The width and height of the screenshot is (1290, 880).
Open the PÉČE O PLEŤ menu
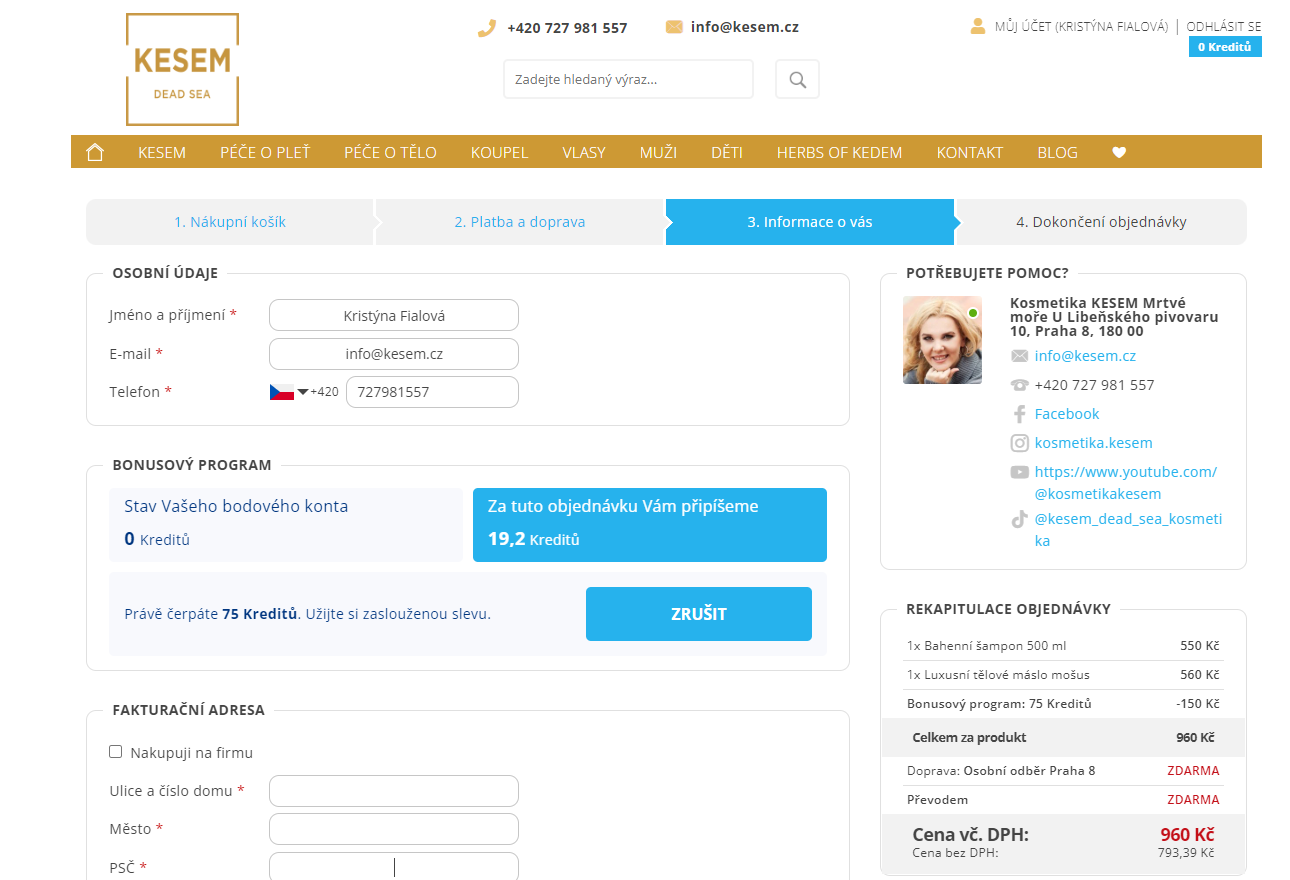click(265, 153)
